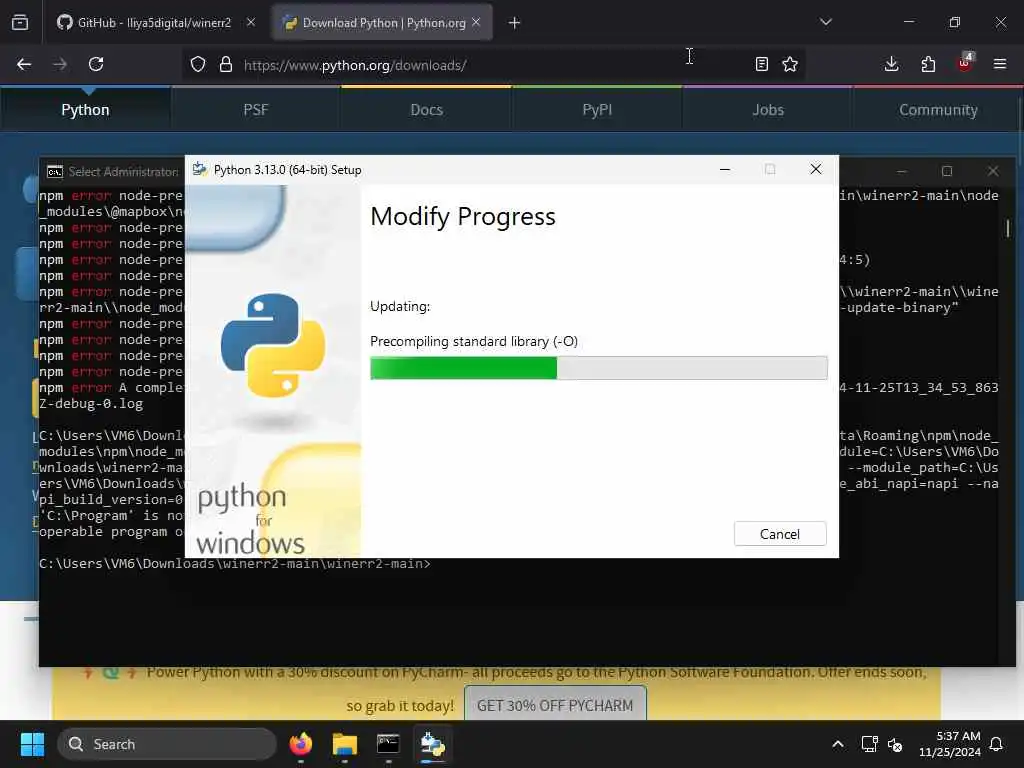Open the PyPI nav item
Screen dimensions: 1024x768
pyautogui.click(x=597, y=110)
